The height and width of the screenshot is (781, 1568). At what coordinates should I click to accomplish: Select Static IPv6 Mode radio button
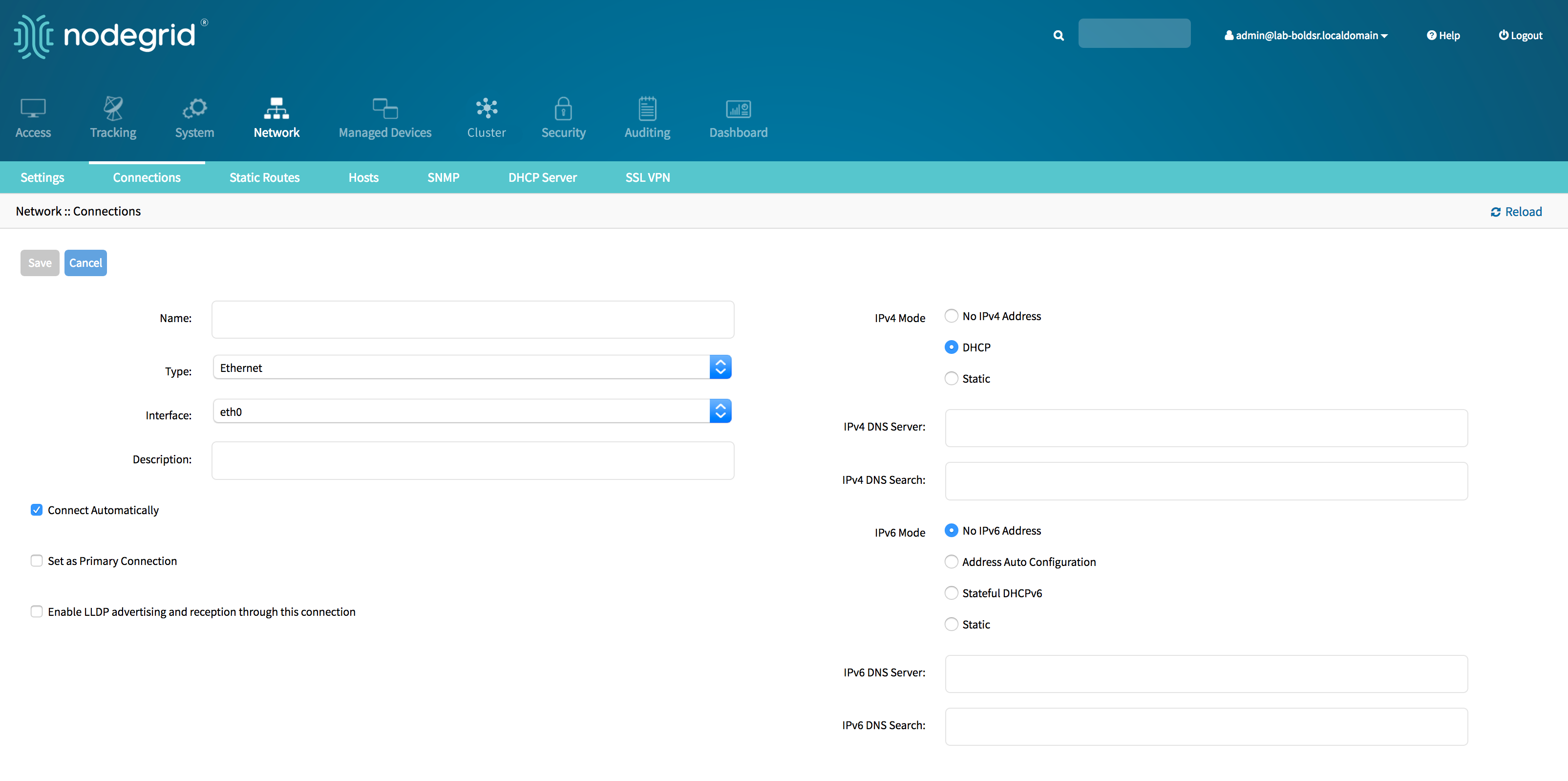click(x=951, y=624)
